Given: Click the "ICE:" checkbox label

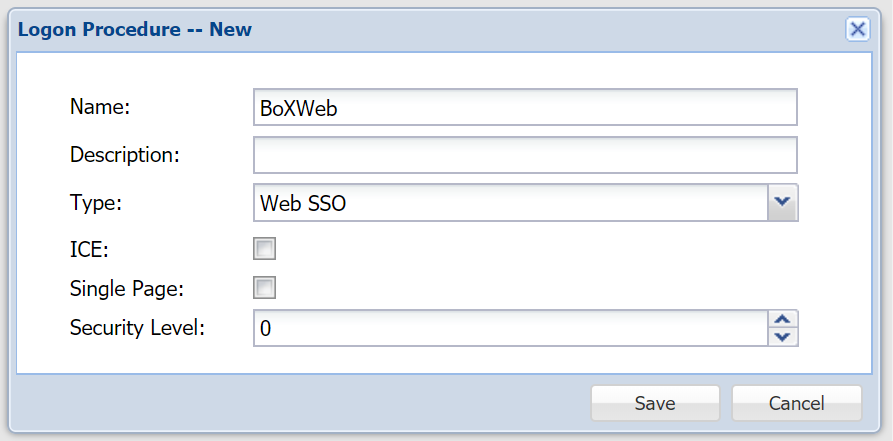Looking at the screenshot, I should click(x=89, y=249).
